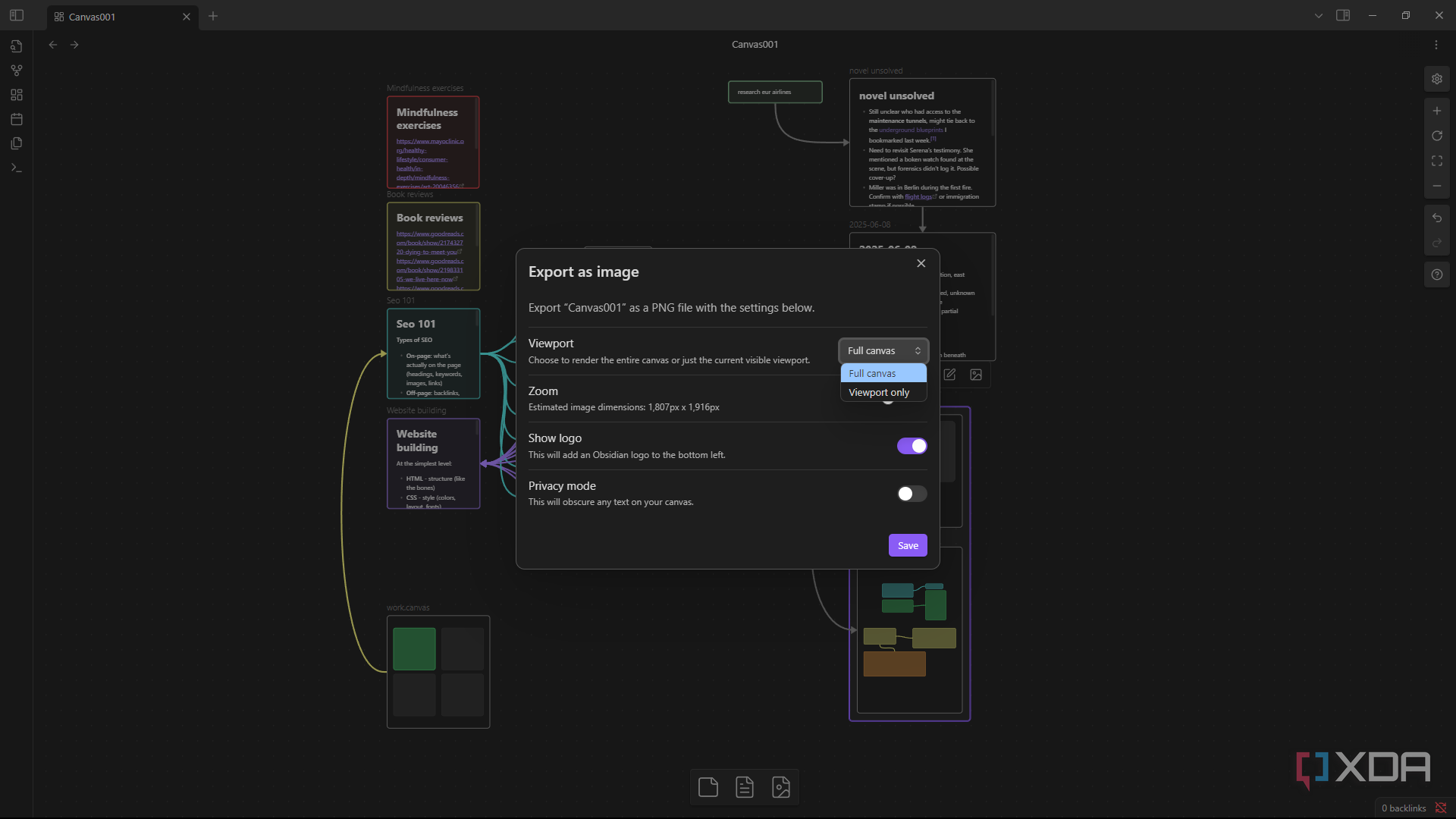Image resolution: width=1456 pixels, height=819 pixels.
Task: Click Book reviews card heading
Action: [x=429, y=218]
